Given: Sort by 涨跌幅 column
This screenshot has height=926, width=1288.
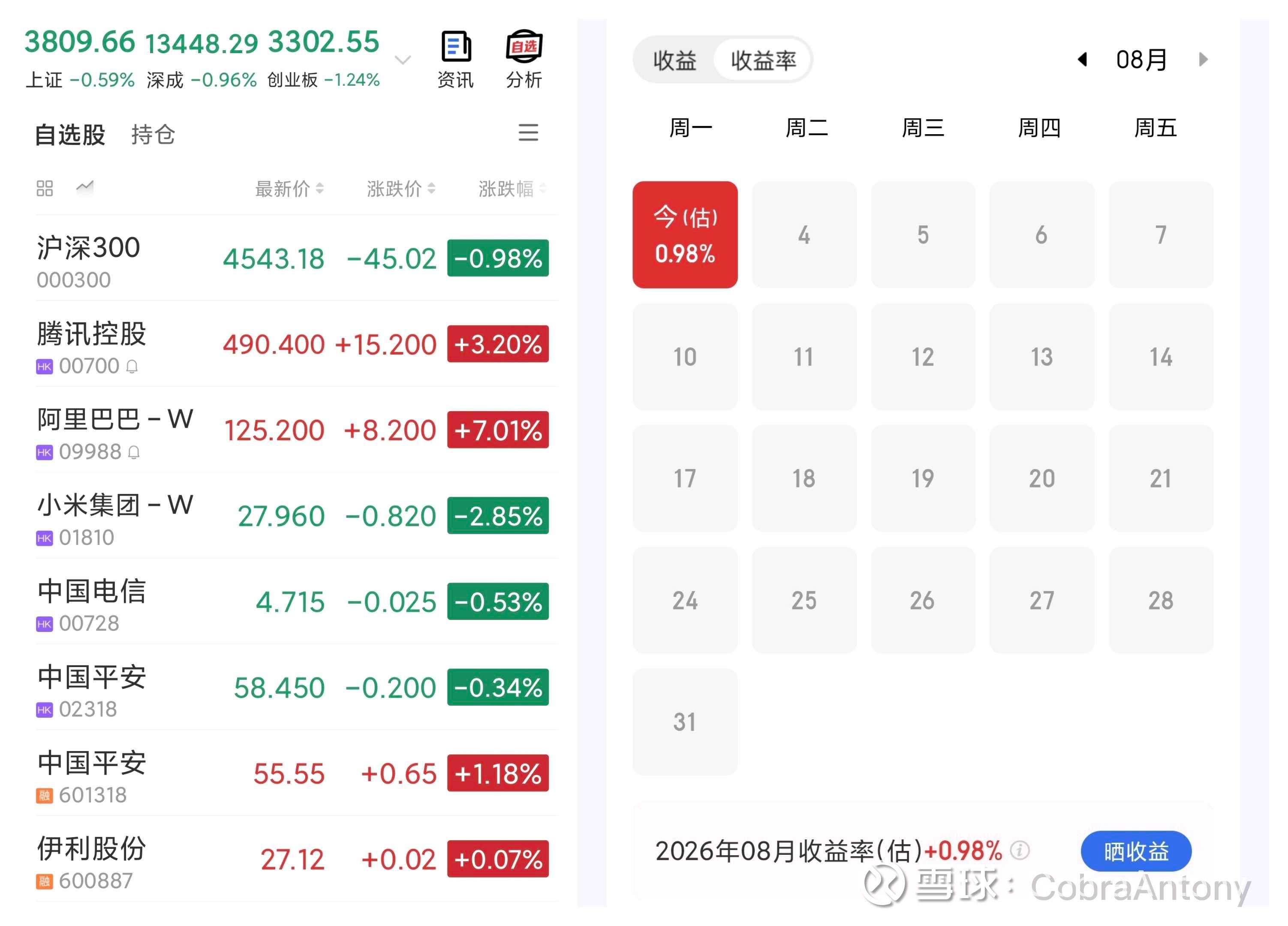Looking at the screenshot, I should click(x=513, y=189).
